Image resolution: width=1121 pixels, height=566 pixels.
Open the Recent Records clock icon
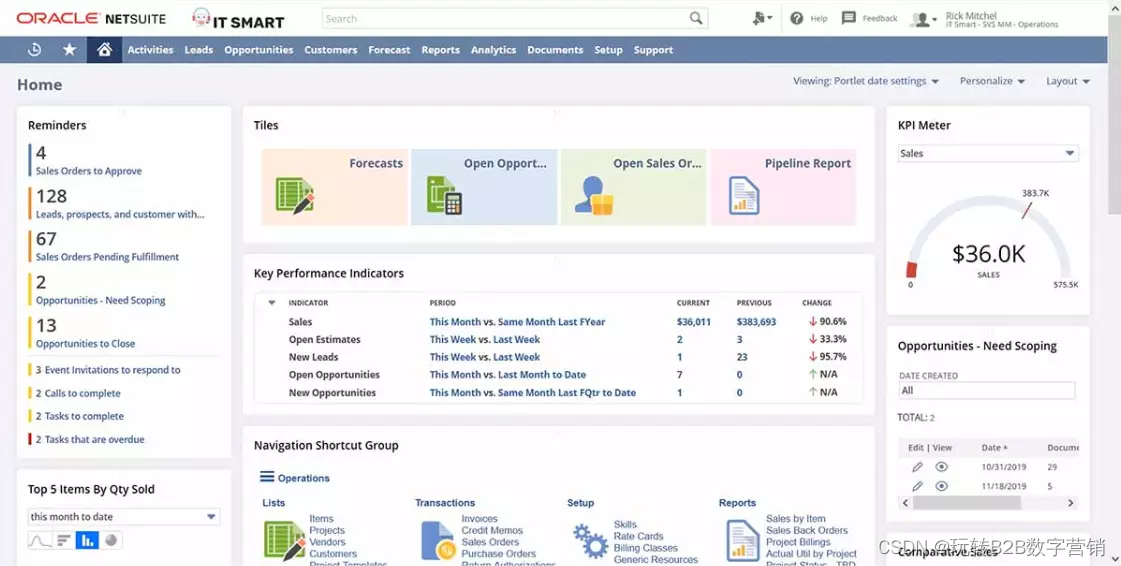34,50
